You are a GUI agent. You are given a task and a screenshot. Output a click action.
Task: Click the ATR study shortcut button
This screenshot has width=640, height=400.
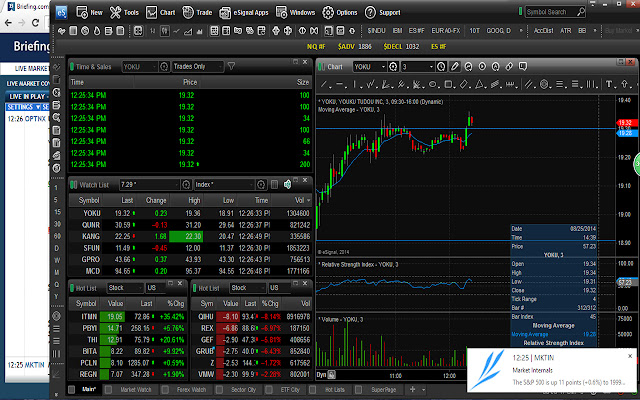[565, 31]
